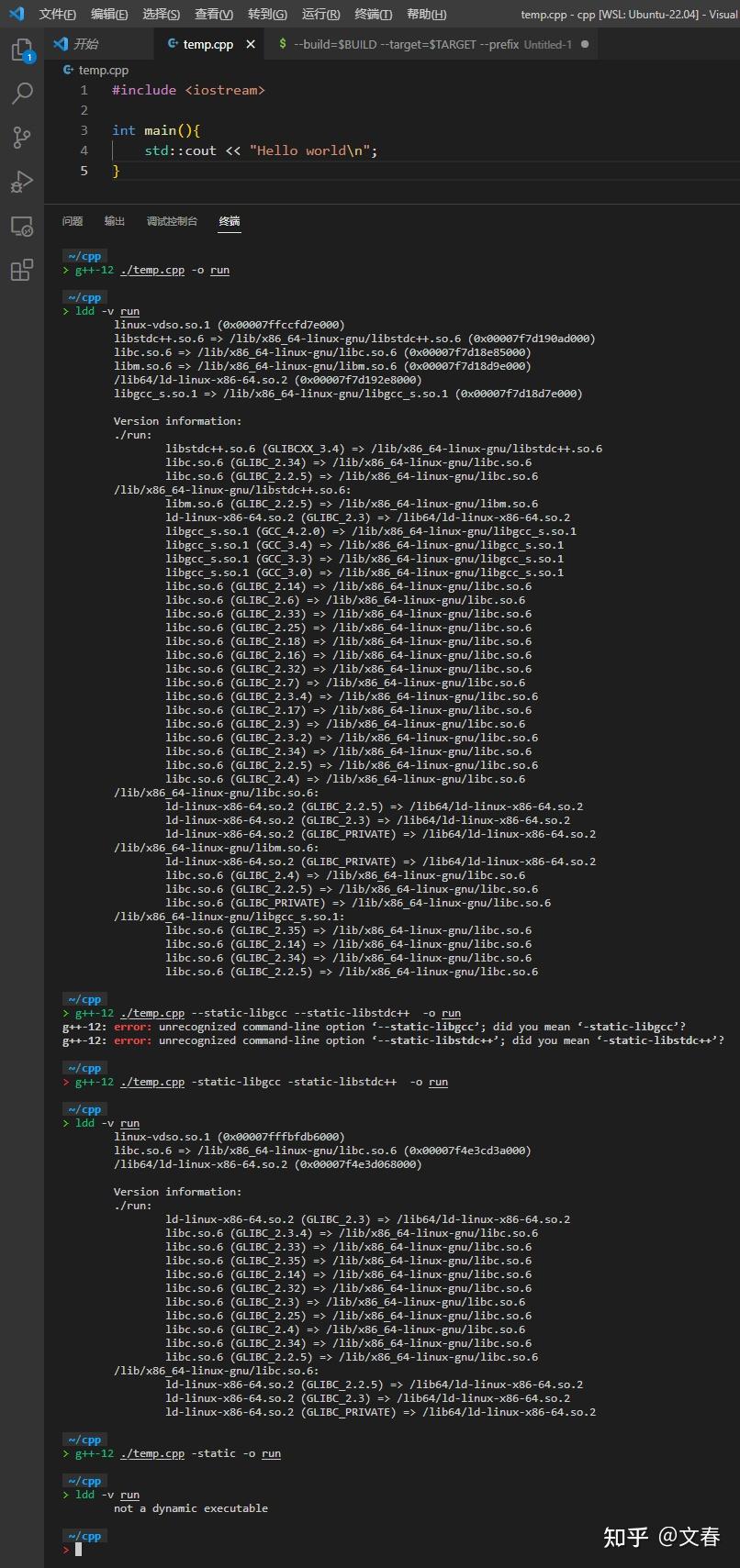Screen dimensions: 740x1568
Task: Switch to the 问题 (Problems) panel tab
Action: (x=73, y=221)
